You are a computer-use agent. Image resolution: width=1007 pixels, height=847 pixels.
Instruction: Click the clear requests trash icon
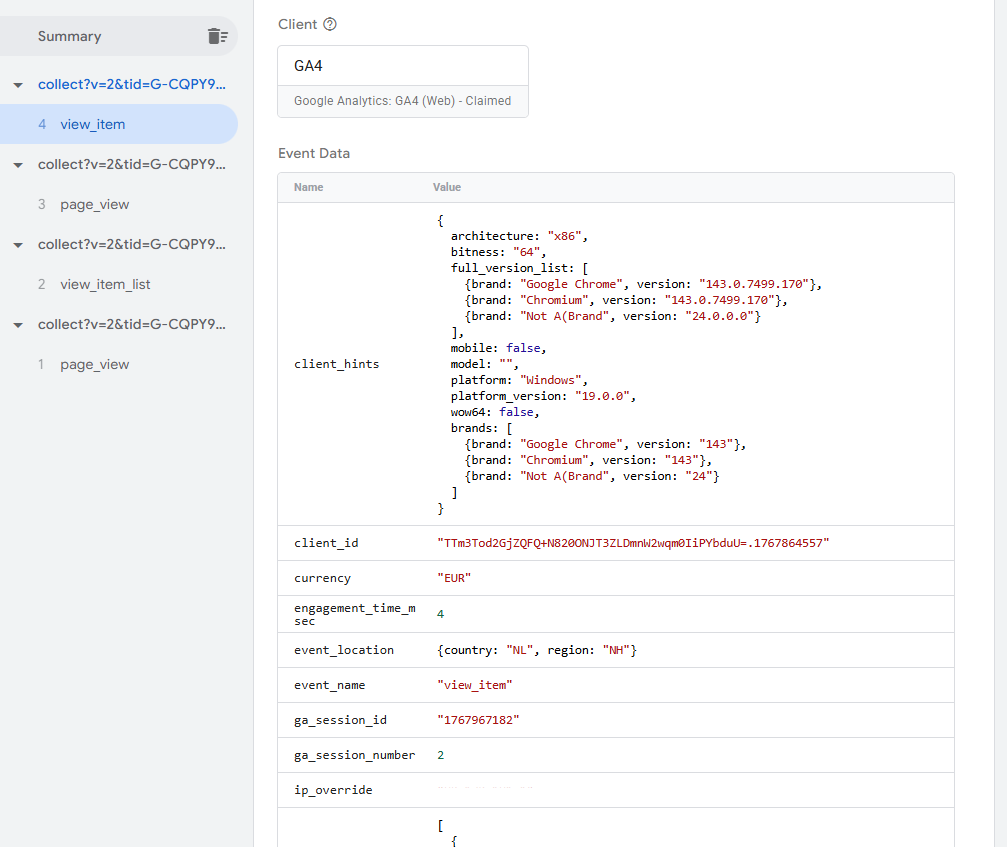(x=217, y=36)
